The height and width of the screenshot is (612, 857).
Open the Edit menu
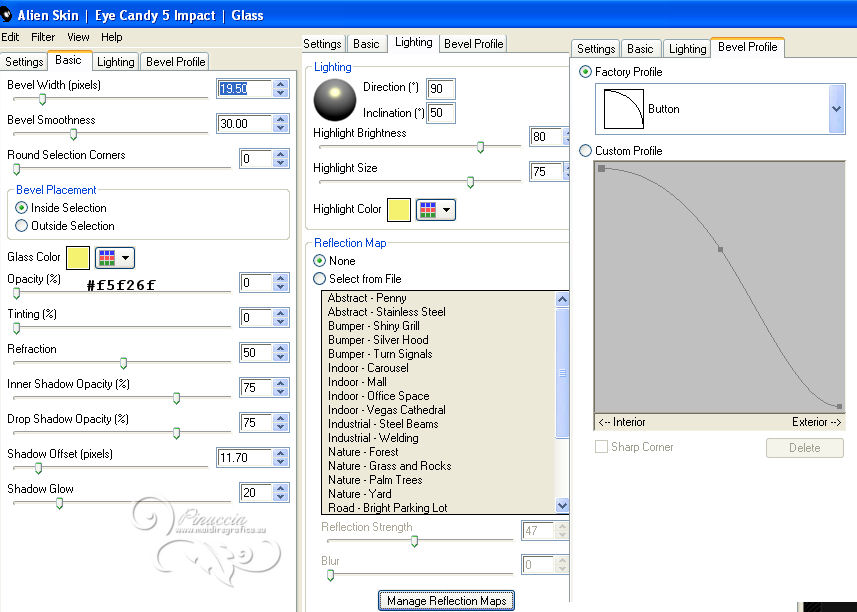(10, 37)
